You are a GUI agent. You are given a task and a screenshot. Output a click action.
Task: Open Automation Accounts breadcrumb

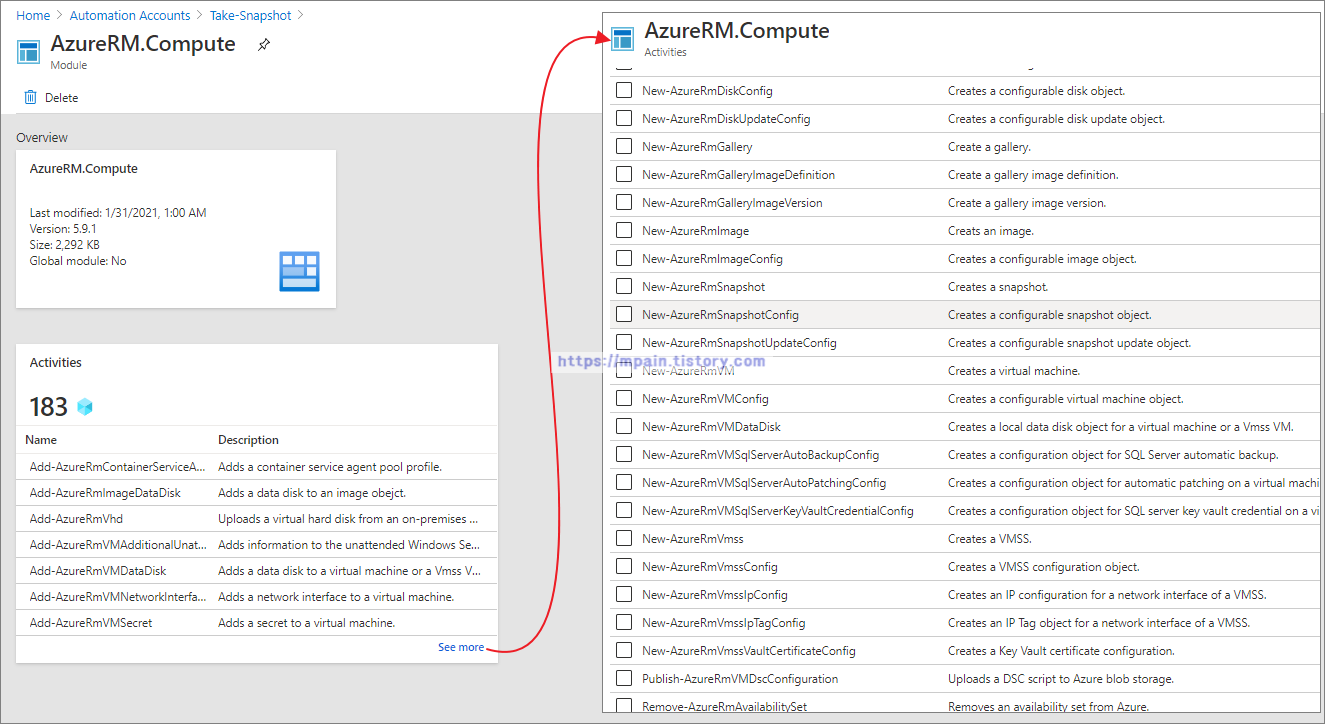coord(130,15)
